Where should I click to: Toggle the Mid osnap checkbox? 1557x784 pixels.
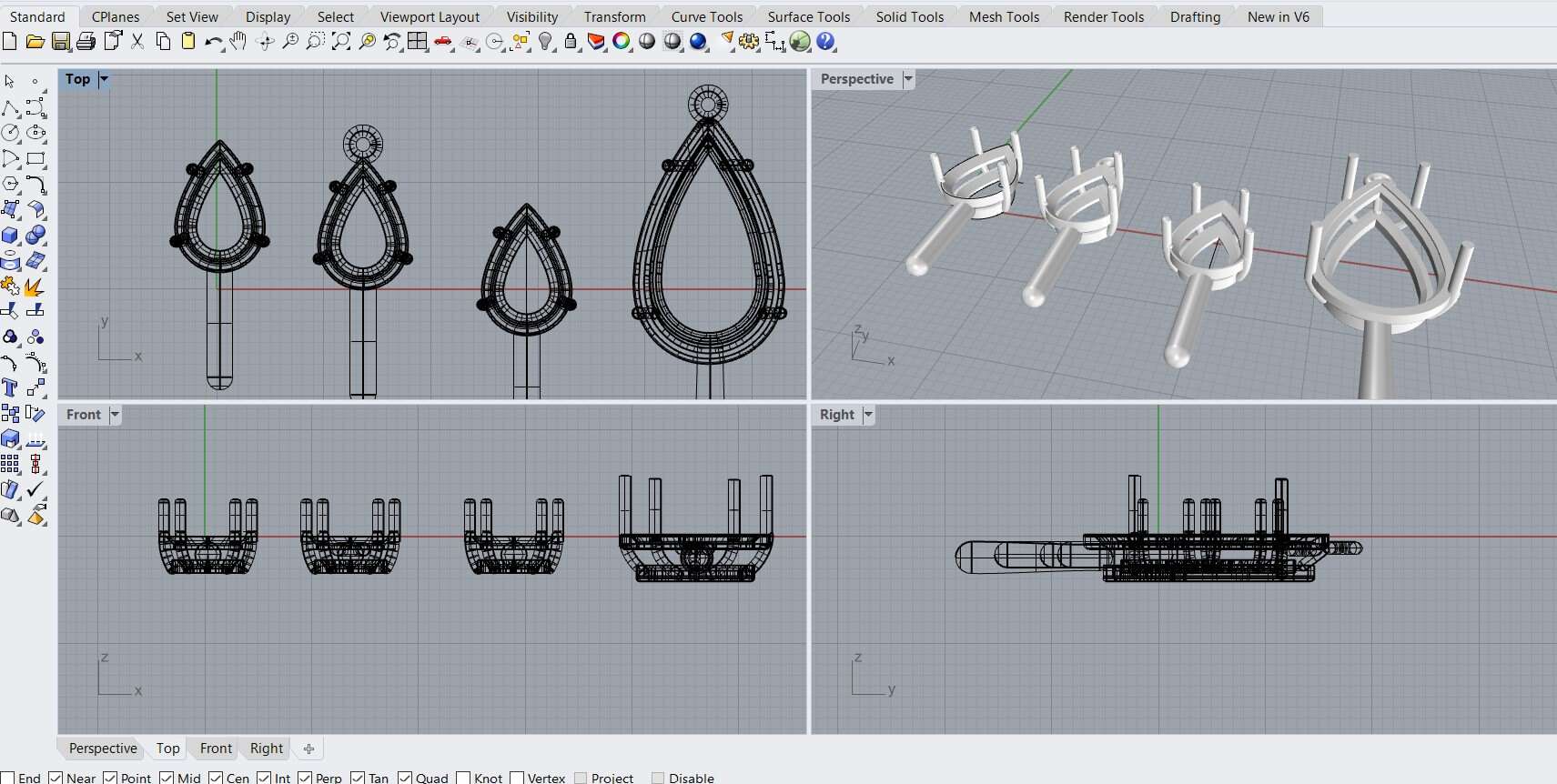(167, 778)
